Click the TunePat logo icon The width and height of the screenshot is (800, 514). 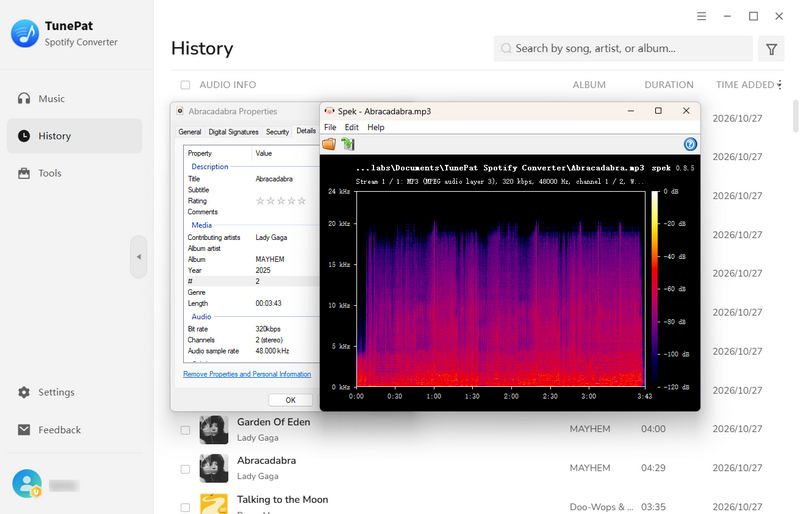click(25, 34)
